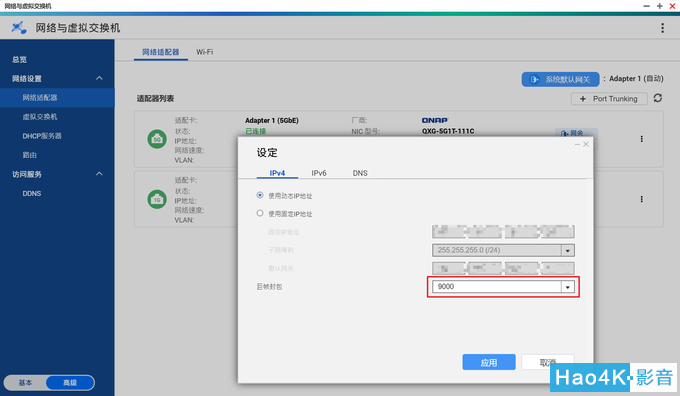
Task: Open the 子网掩码 dropdown arrow
Action: tap(567, 250)
